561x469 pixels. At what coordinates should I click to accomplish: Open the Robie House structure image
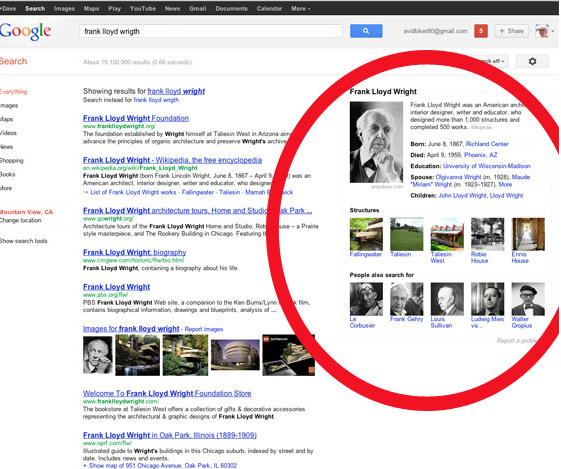pyautogui.click(x=487, y=234)
